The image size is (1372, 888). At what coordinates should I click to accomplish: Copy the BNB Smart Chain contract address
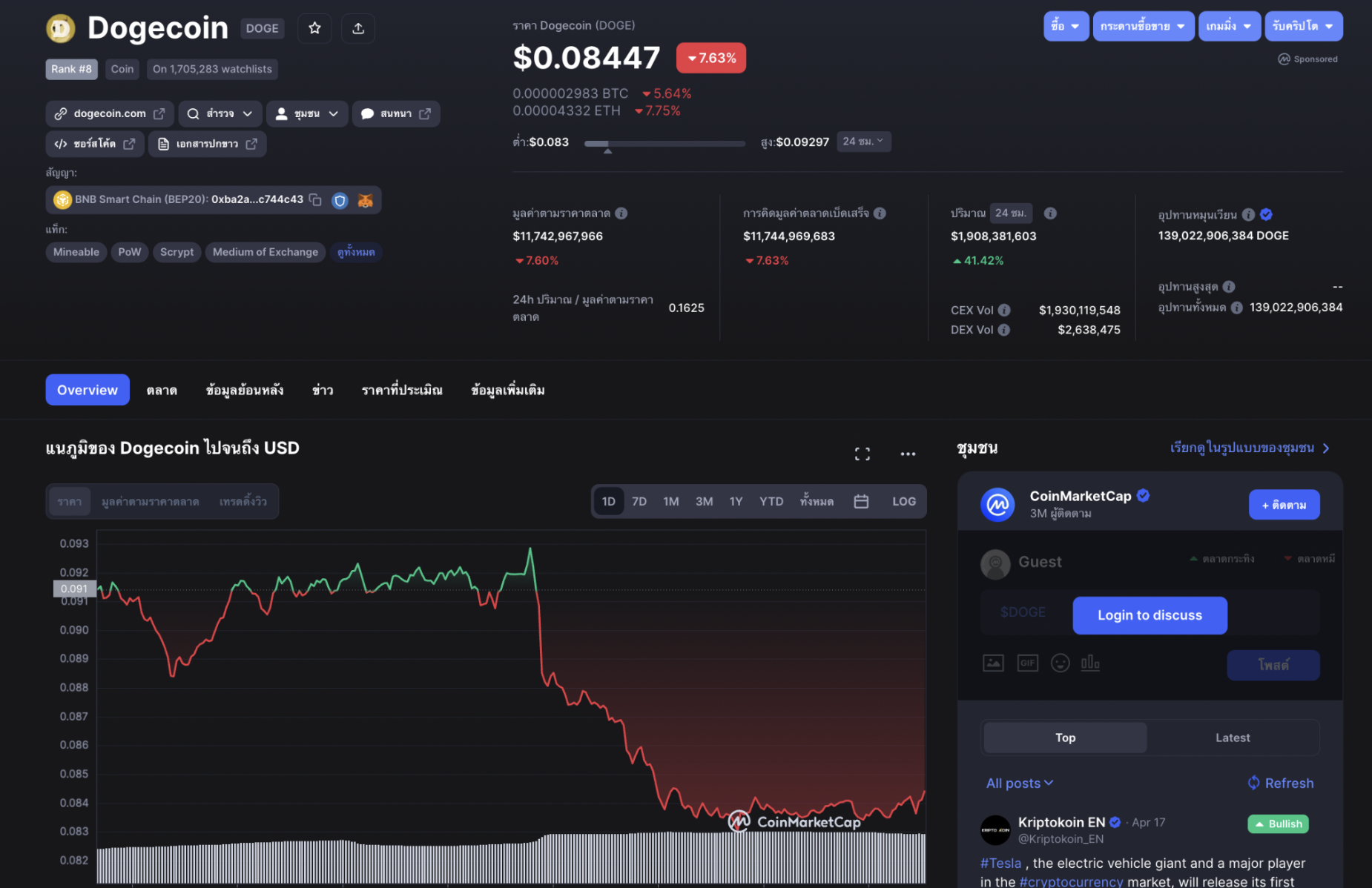coord(315,199)
